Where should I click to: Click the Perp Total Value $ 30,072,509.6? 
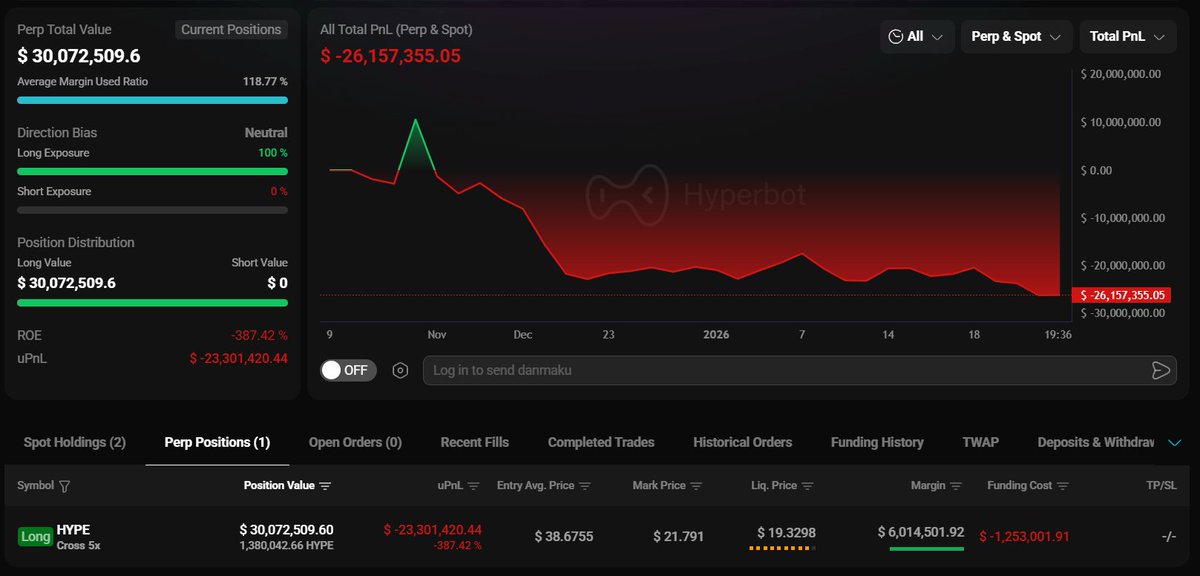coord(79,56)
